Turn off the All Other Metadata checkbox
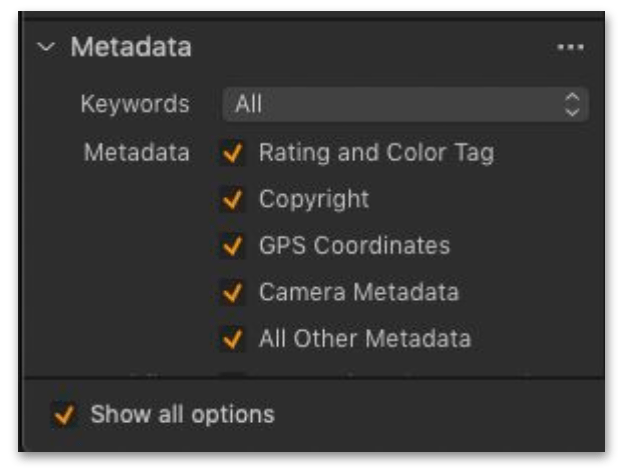The width and height of the screenshot is (626, 468). [x=233, y=339]
